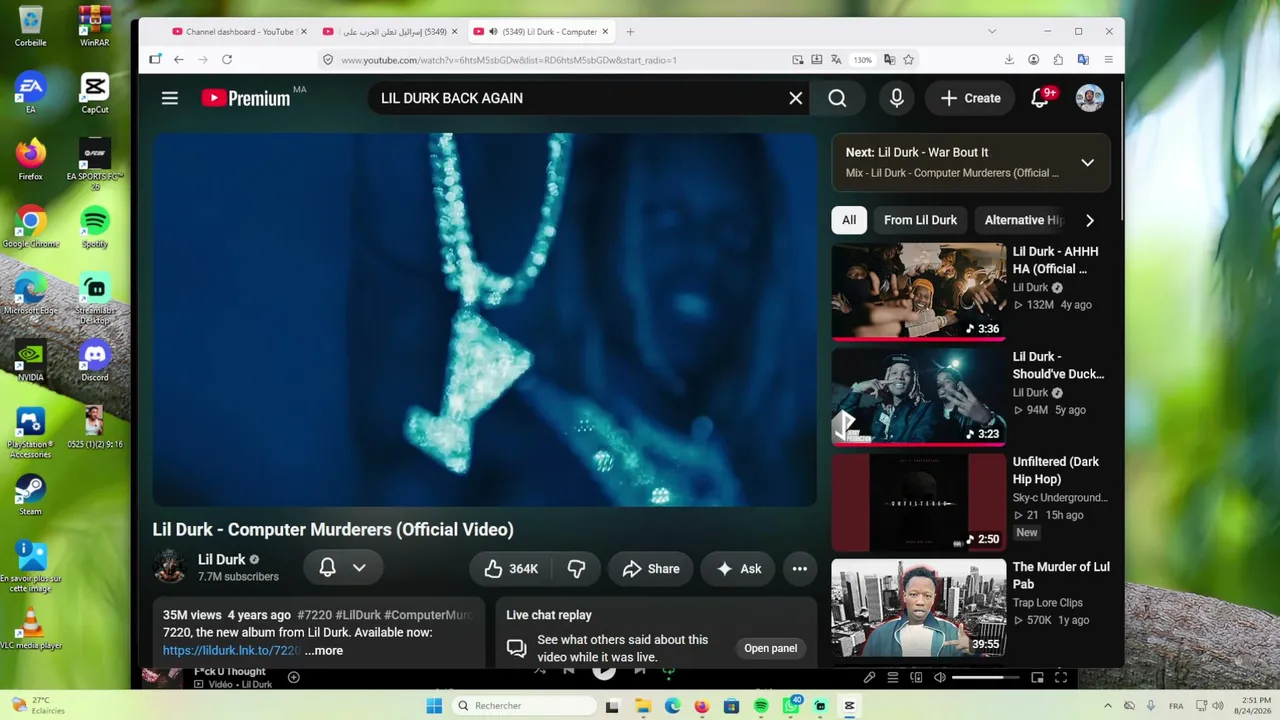Expand the description with ...more
1280x720 pixels.
(x=324, y=651)
